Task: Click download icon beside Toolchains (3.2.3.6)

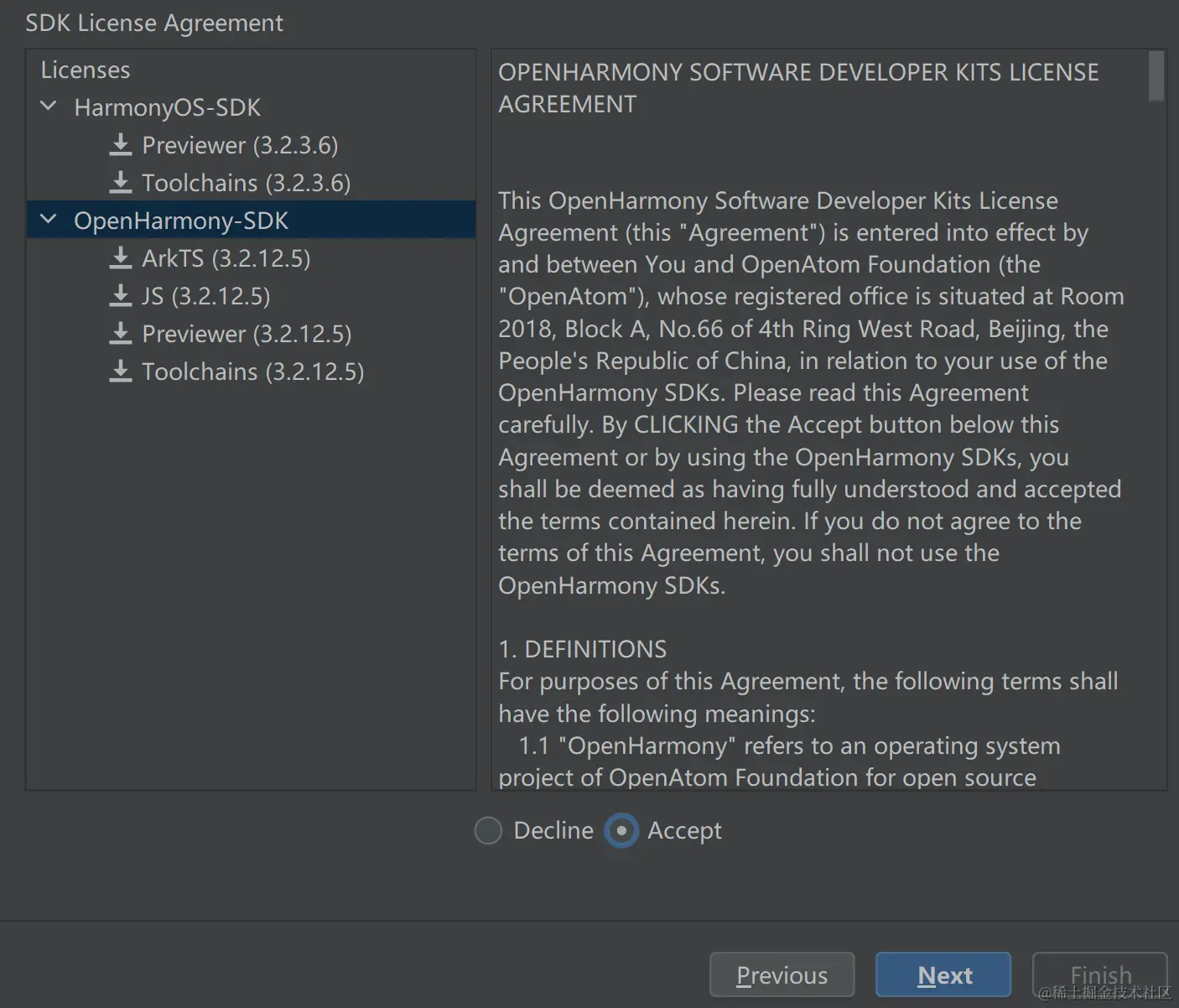Action: pos(121,183)
